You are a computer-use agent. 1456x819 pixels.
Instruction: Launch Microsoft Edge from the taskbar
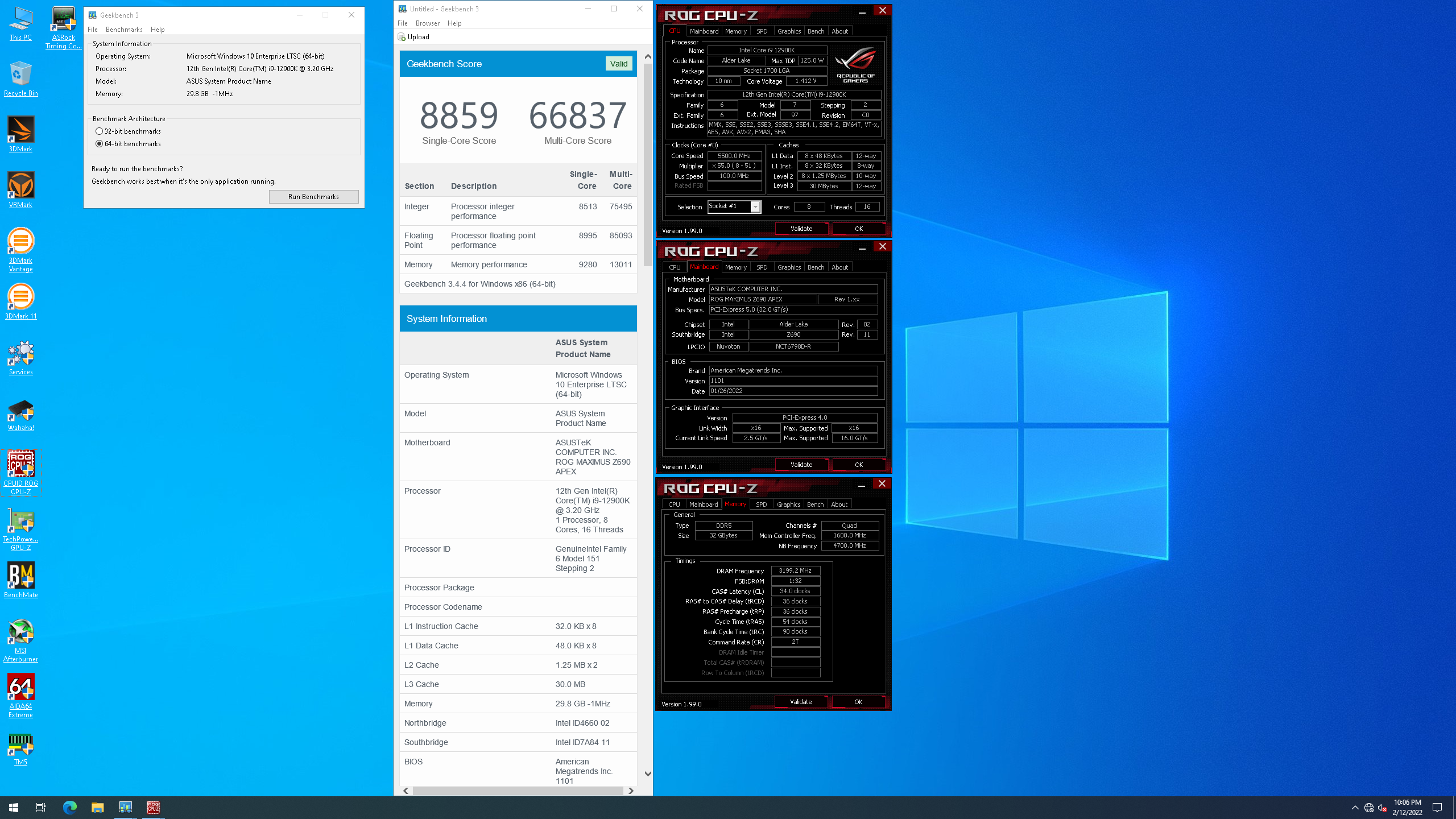pyautogui.click(x=69, y=808)
